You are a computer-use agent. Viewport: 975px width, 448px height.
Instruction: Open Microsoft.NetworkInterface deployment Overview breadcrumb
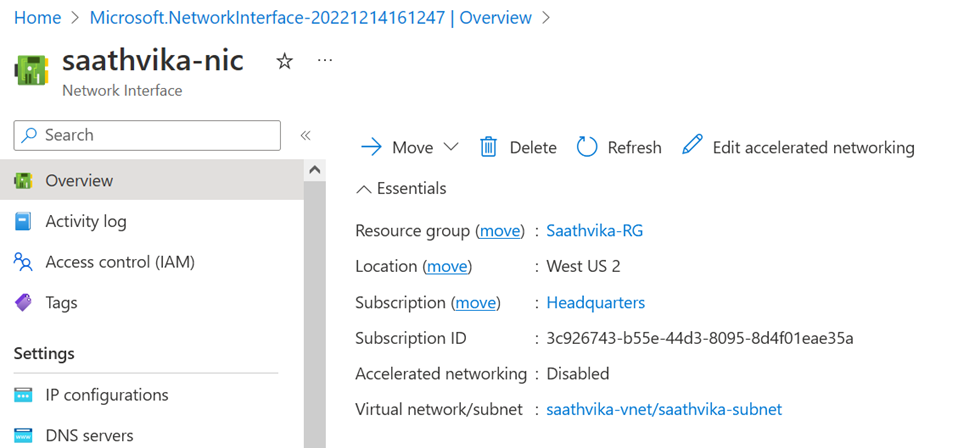pos(311,17)
